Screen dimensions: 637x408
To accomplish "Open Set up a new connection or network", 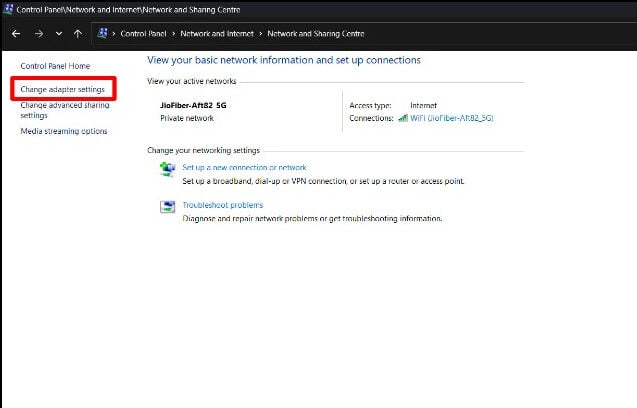I will coord(244,167).
